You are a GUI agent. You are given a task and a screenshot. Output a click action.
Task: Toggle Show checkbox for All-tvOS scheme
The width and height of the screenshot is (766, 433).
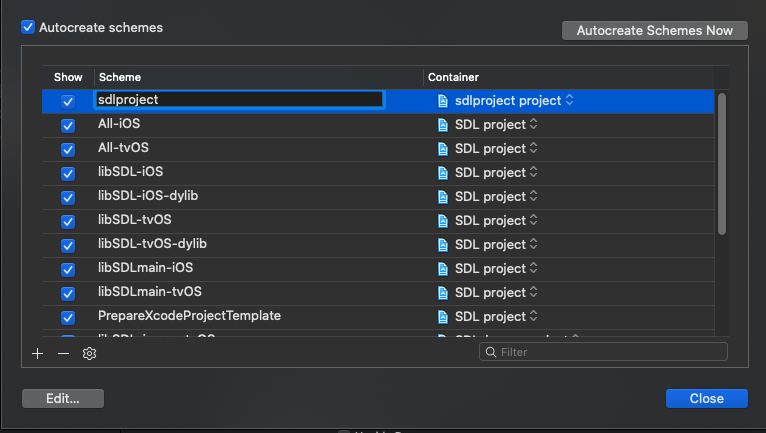coord(68,150)
